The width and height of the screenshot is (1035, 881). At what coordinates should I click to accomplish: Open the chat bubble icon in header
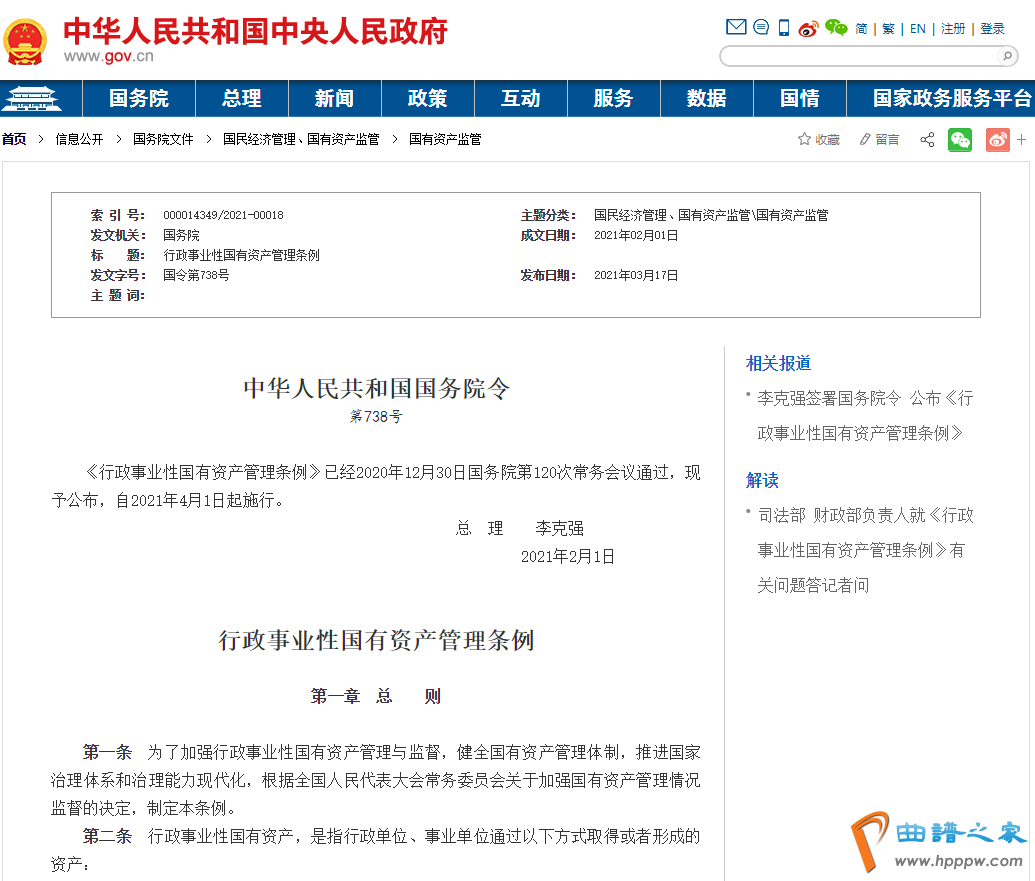(761, 28)
